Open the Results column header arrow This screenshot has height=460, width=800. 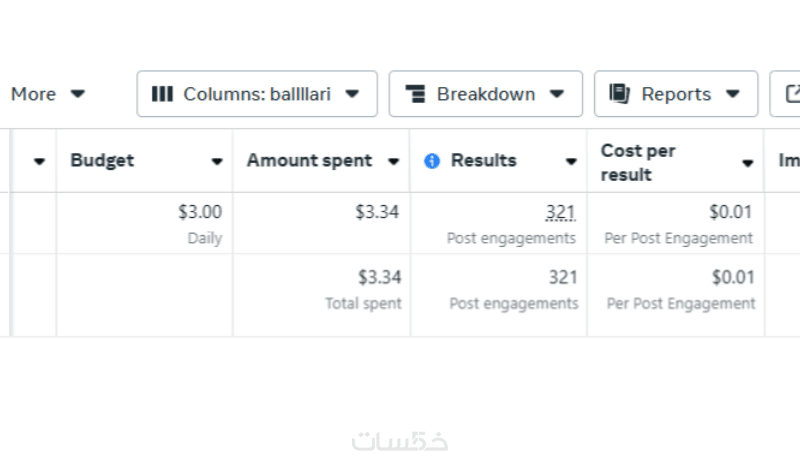point(571,162)
